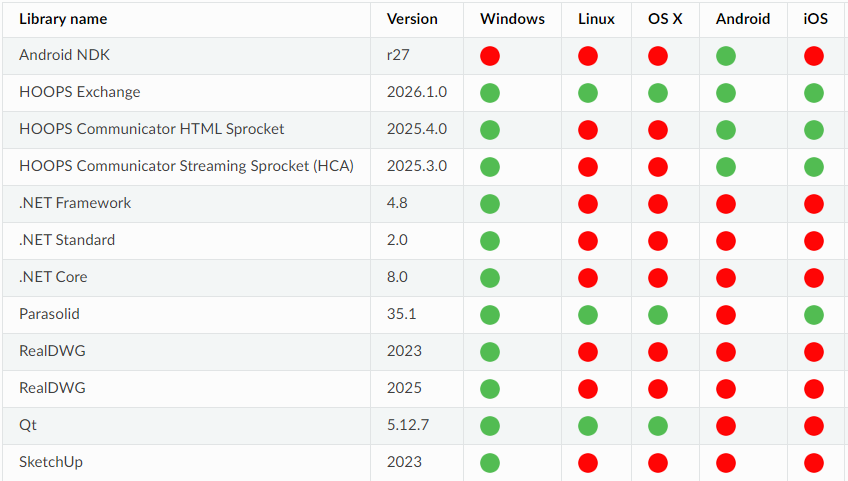
Task: Select HOOPS Communicator Streaming Sprocket (HCA) name
Action: point(187,166)
